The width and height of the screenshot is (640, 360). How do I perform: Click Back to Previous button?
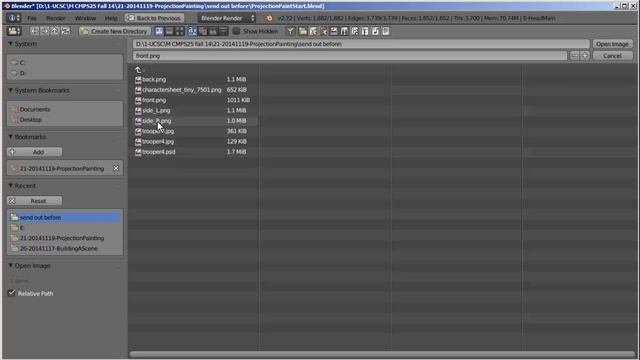[154, 18]
